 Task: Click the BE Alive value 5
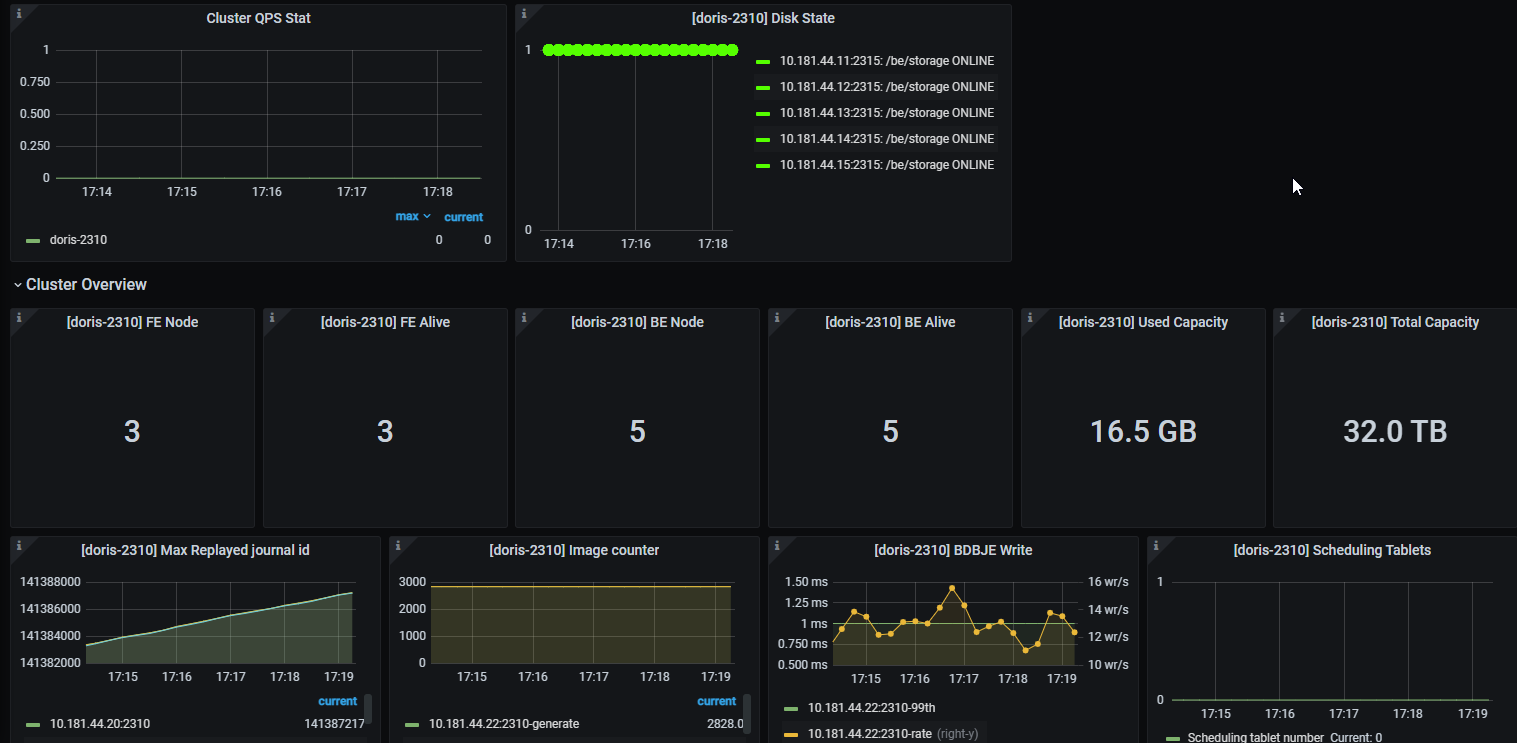tap(890, 431)
